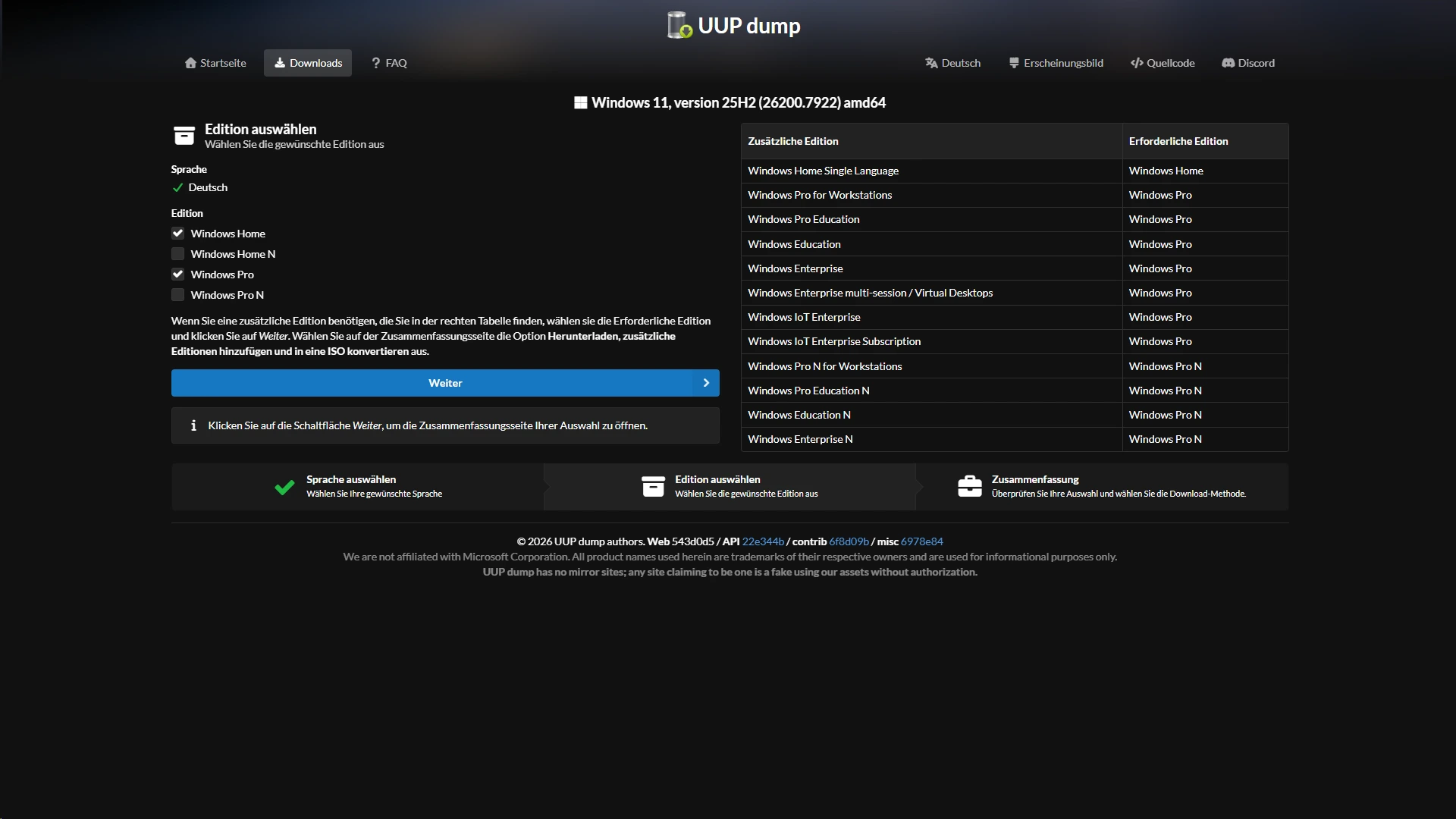Open the misc commit link 6978e84
The width and height of the screenshot is (1456, 819).
[922, 541]
